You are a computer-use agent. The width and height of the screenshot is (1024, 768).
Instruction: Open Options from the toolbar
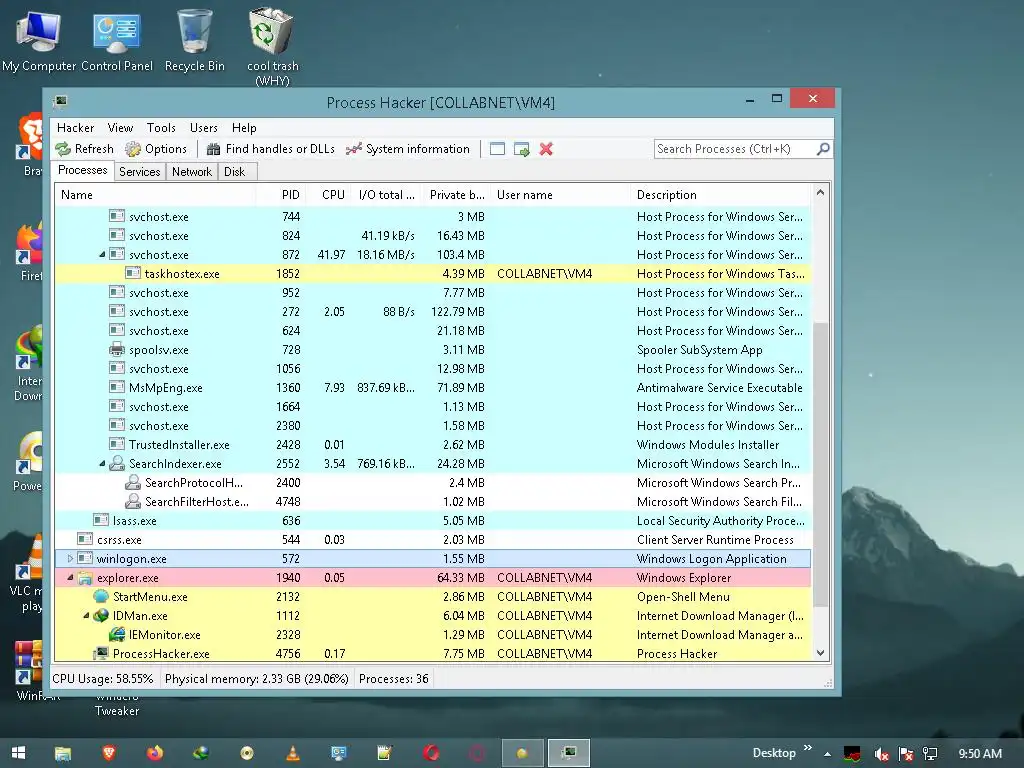click(x=156, y=150)
